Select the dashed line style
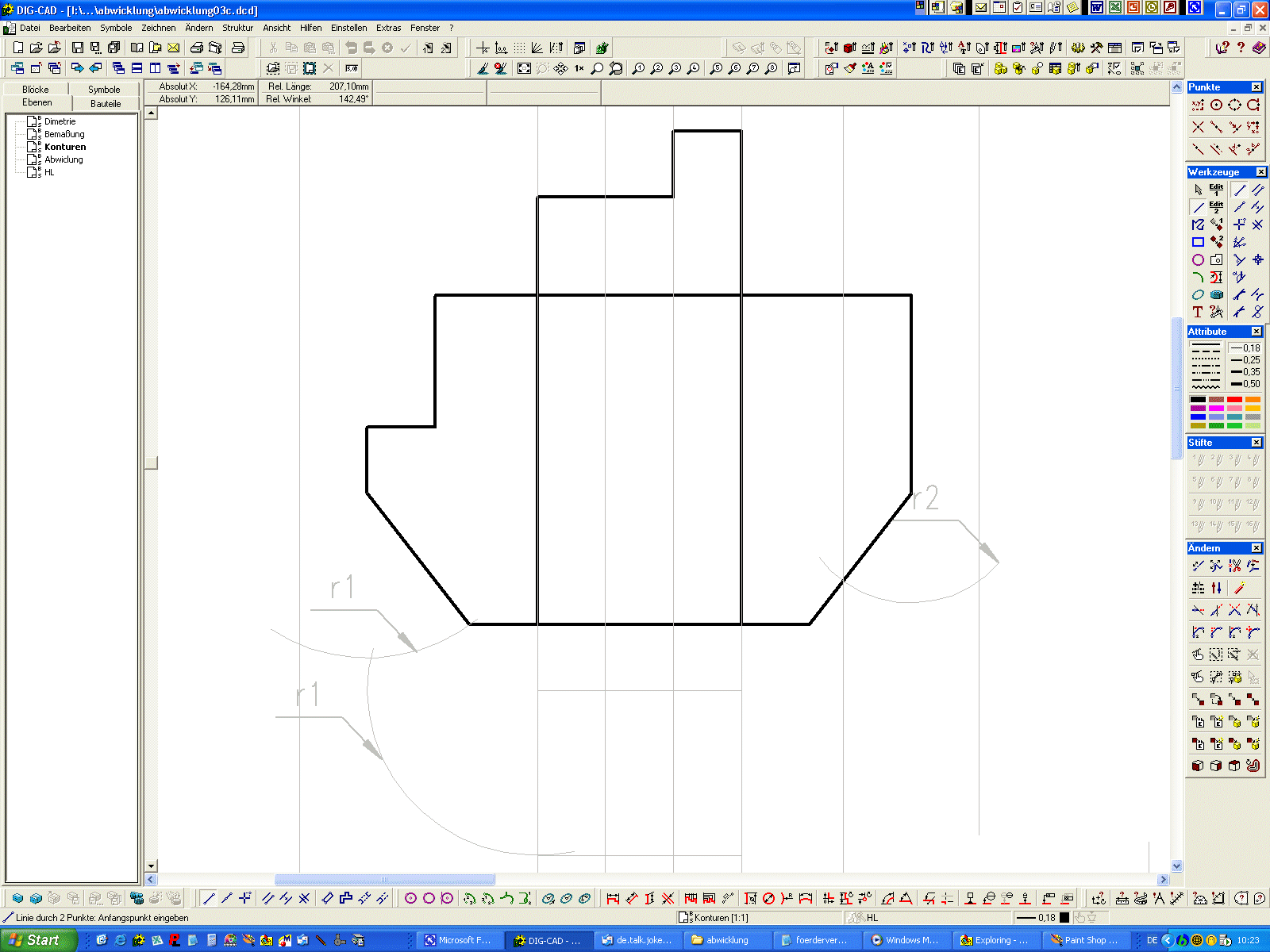Image resolution: width=1270 pixels, height=952 pixels. [x=1206, y=351]
